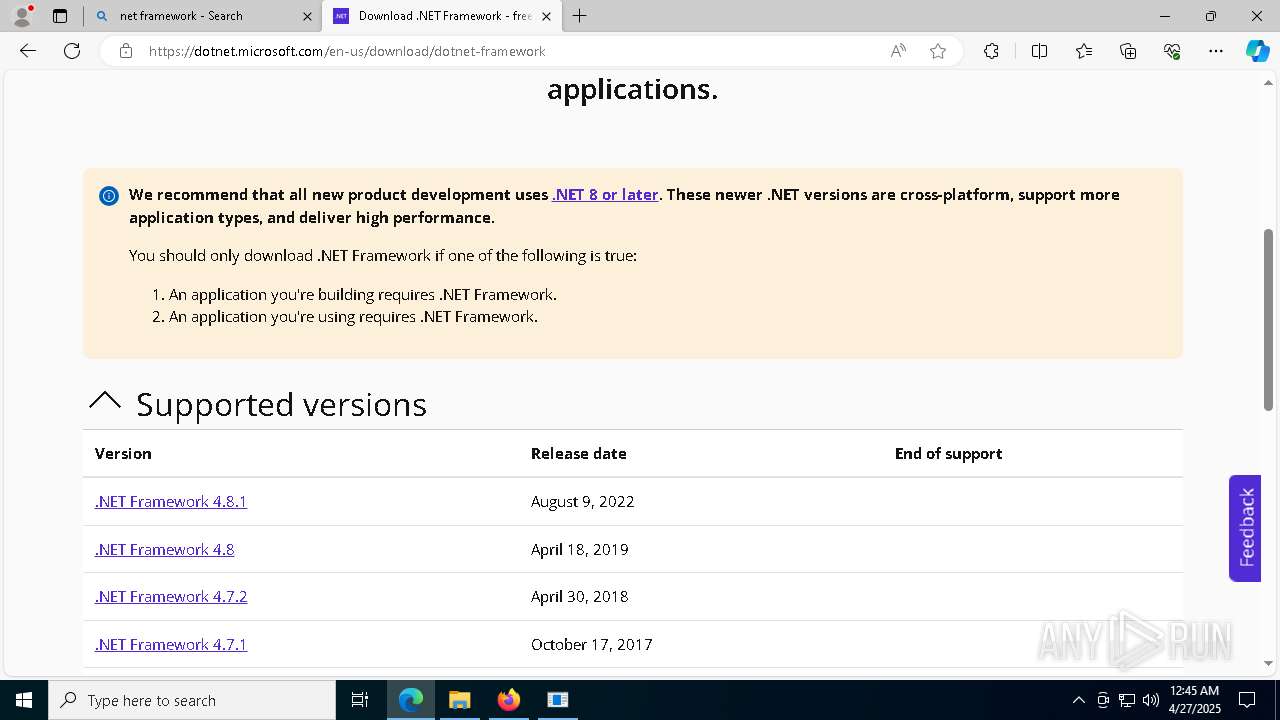Open the notification center icon
Screen dimensions: 1280x720
click(x=1247, y=700)
